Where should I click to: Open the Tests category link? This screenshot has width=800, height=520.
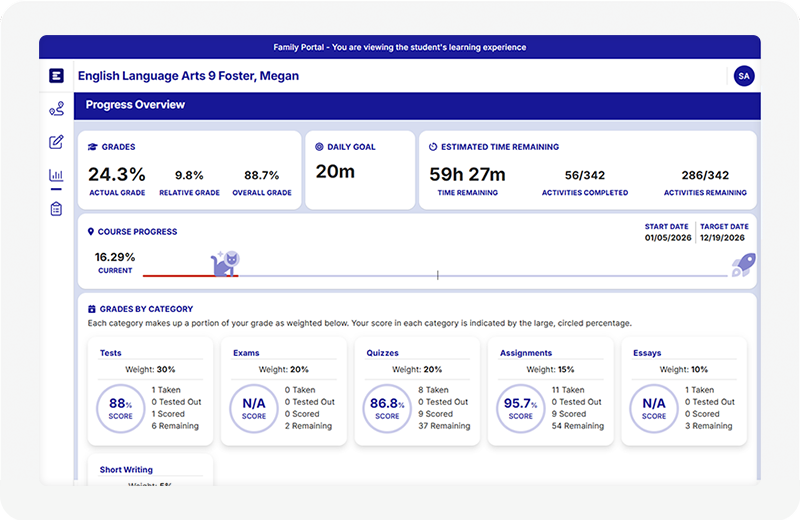(x=111, y=353)
